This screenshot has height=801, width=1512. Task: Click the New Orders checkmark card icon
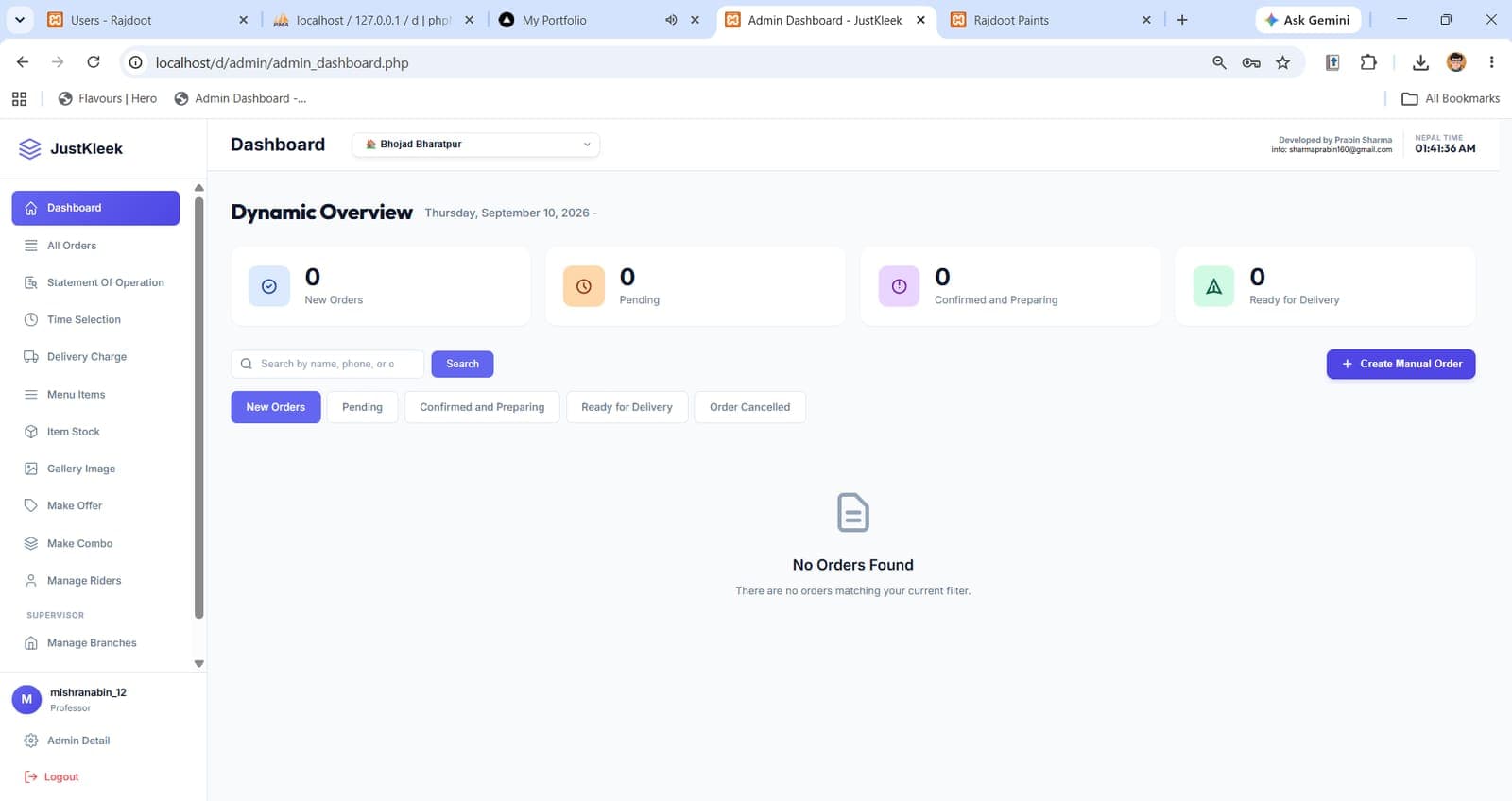coord(269,286)
